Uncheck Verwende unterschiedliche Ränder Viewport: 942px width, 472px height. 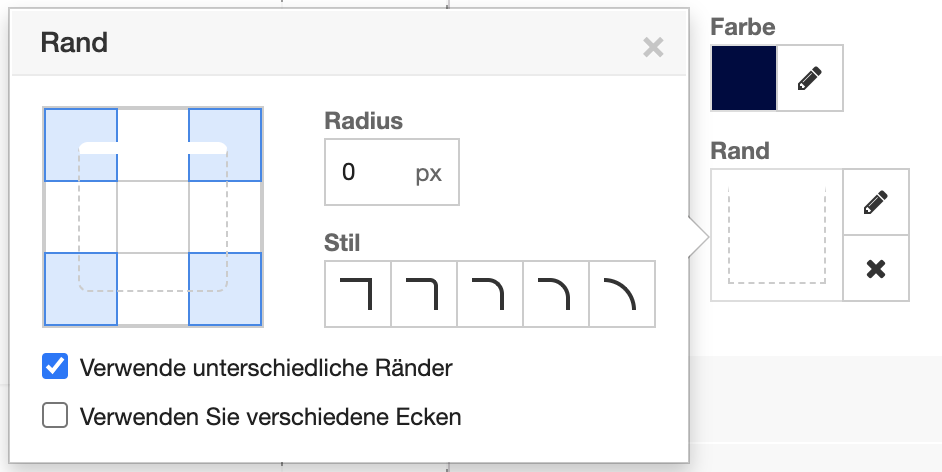(x=55, y=367)
